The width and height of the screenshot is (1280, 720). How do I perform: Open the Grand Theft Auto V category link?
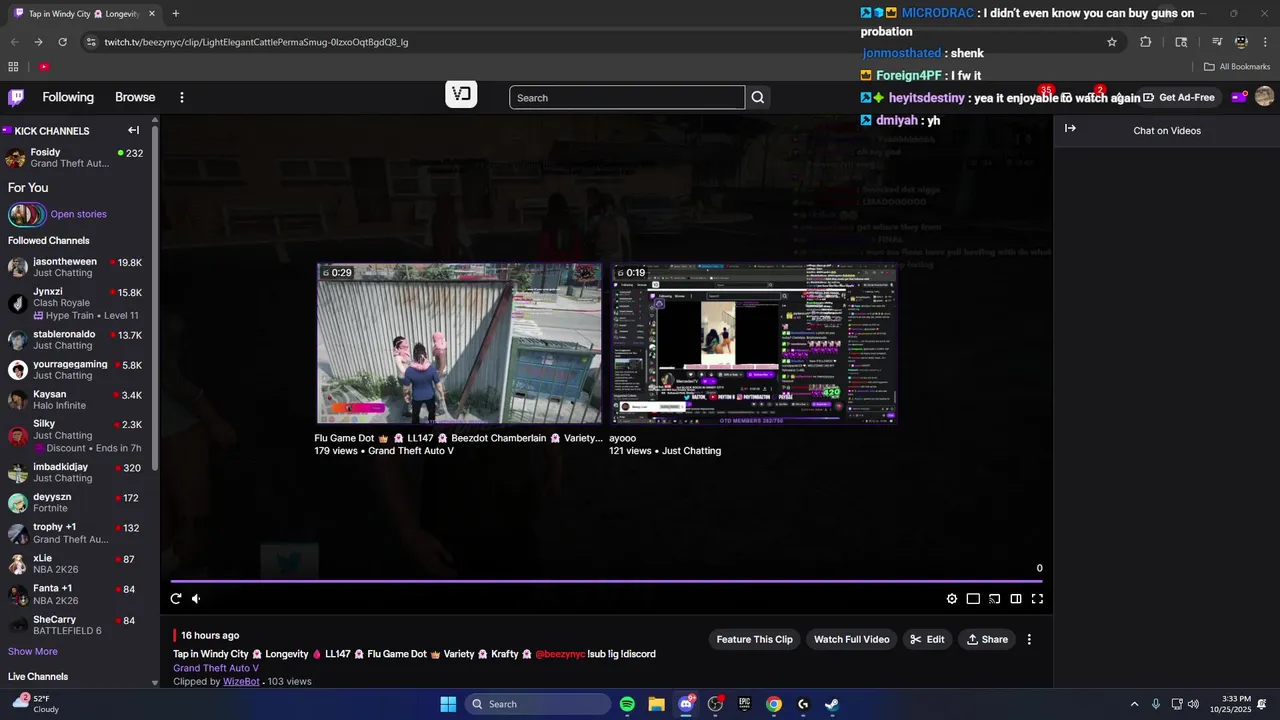click(216, 668)
